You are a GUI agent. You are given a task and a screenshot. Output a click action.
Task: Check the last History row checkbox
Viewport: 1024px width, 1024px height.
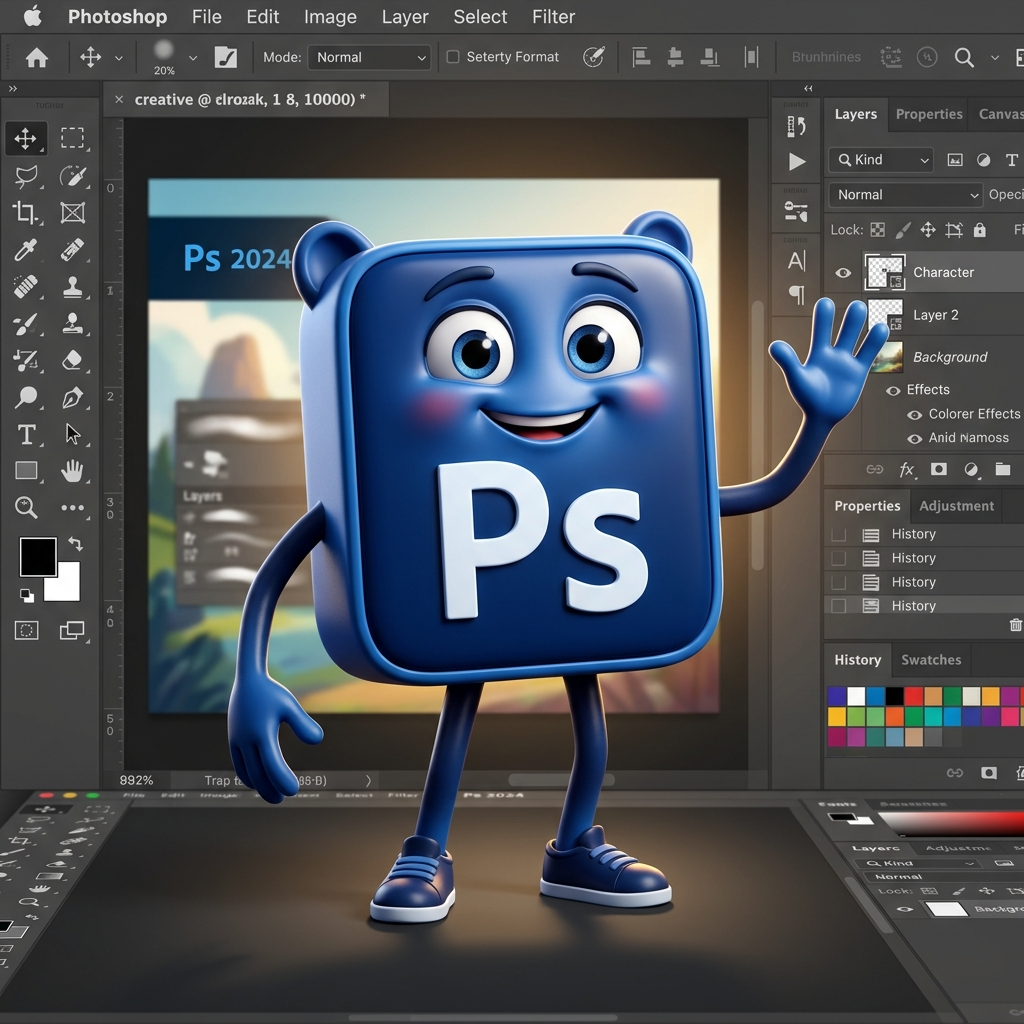click(x=839, y=606)
